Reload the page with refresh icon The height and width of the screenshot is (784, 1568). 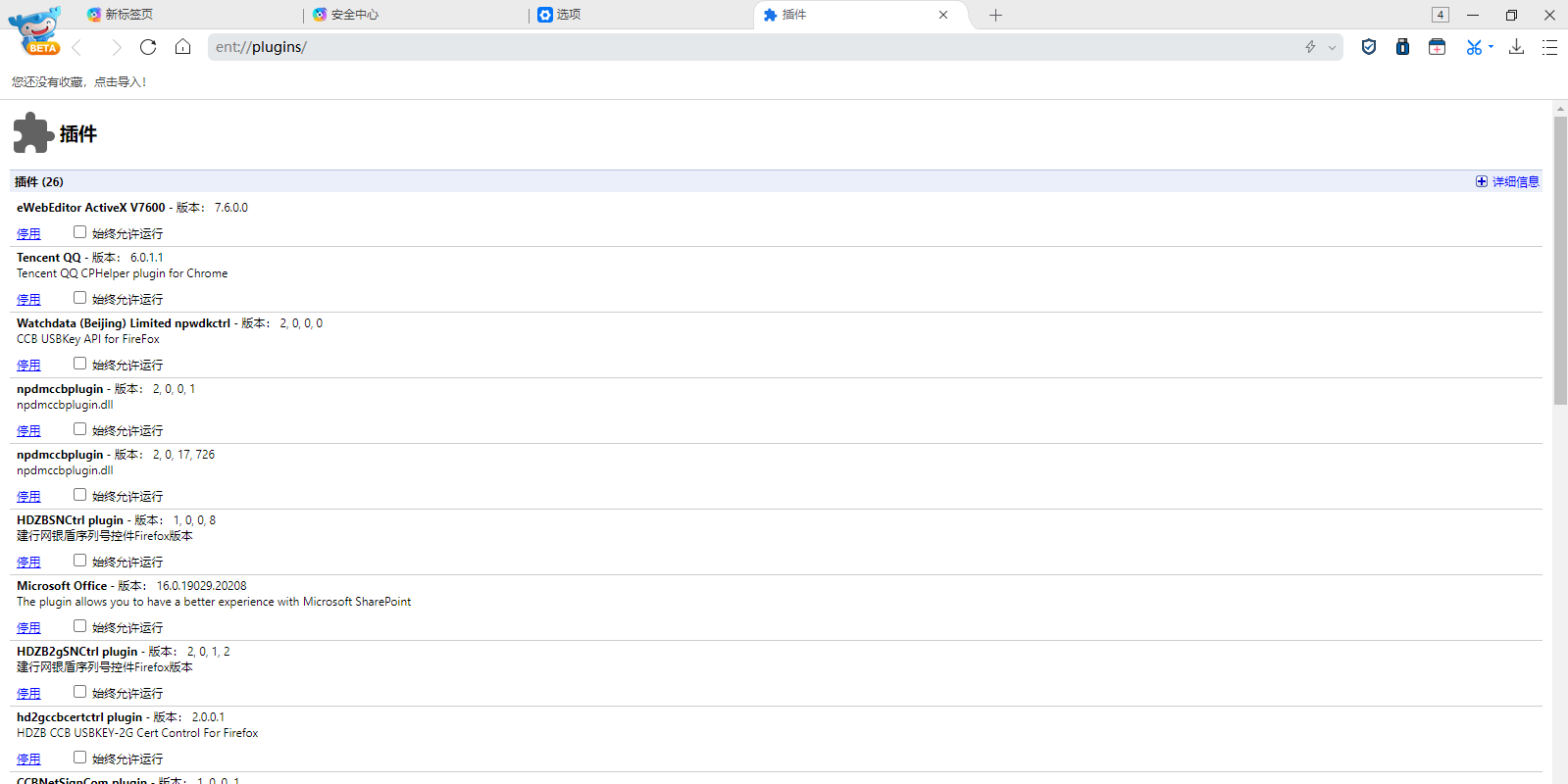pyautogui.click(x=148, y=47)
